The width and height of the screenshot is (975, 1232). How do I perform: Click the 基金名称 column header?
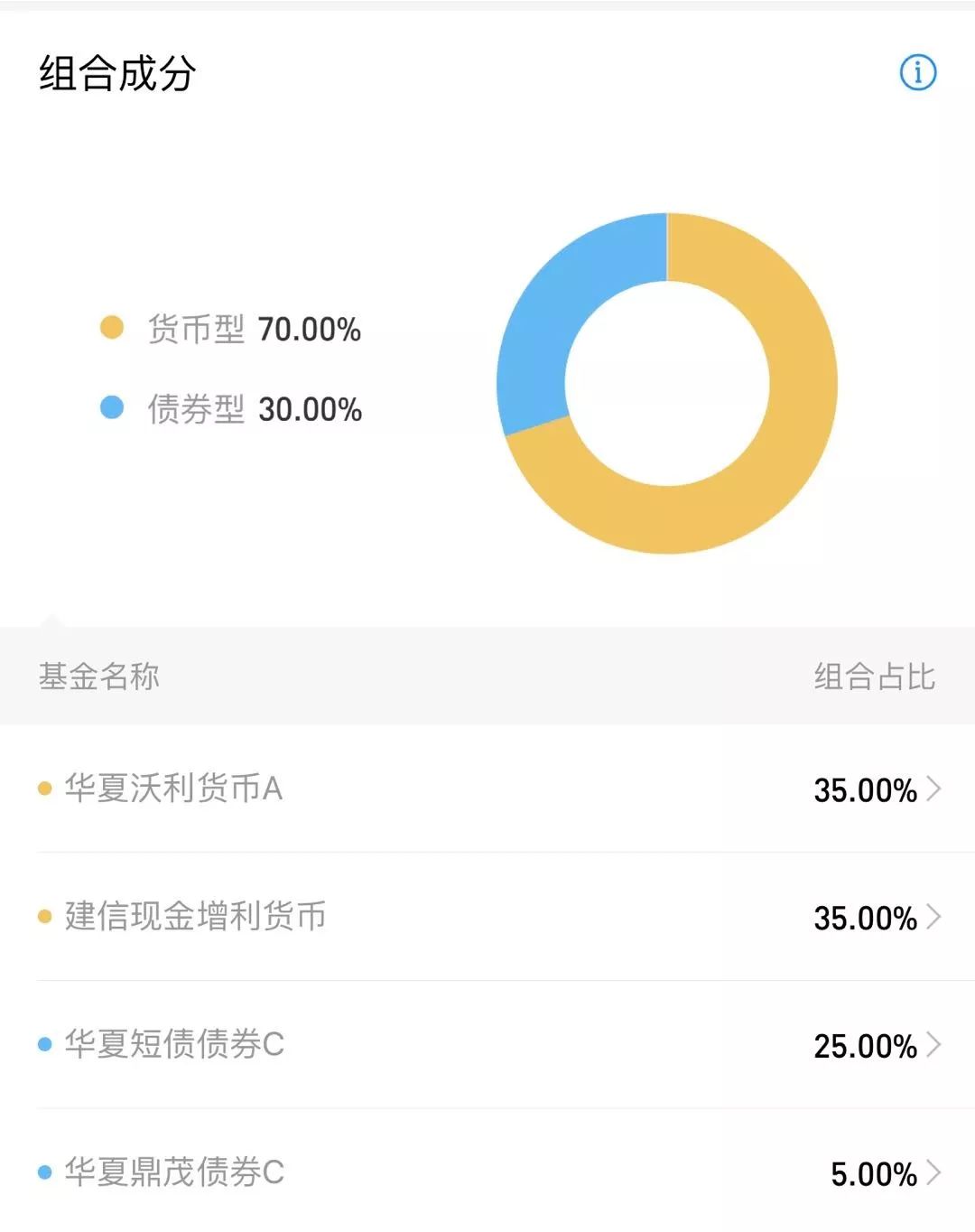coord(99,676)
